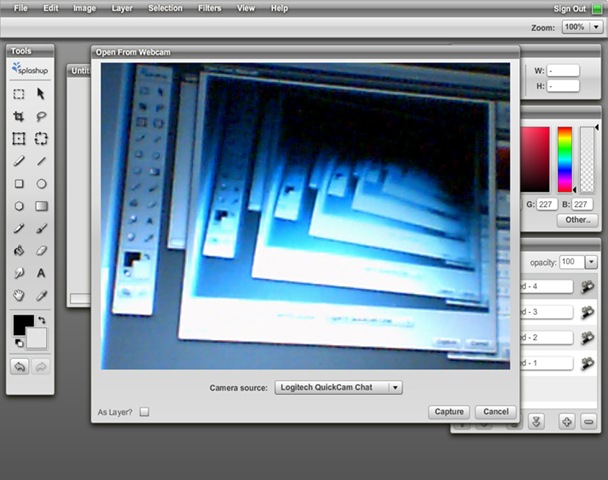Choose the hand pan tool

click(x=19, y=296)
